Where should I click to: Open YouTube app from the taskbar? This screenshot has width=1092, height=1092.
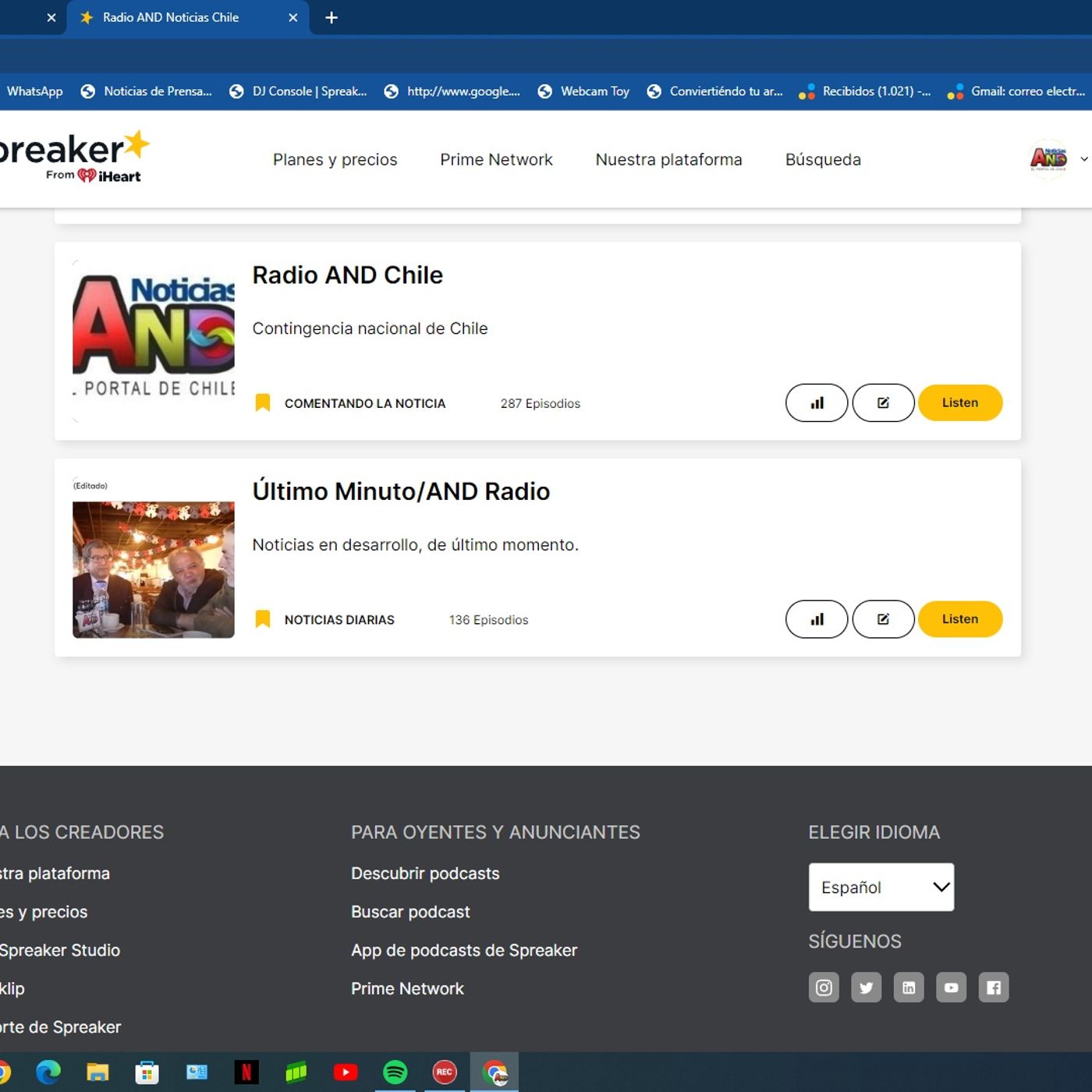tap(346, 1072)
